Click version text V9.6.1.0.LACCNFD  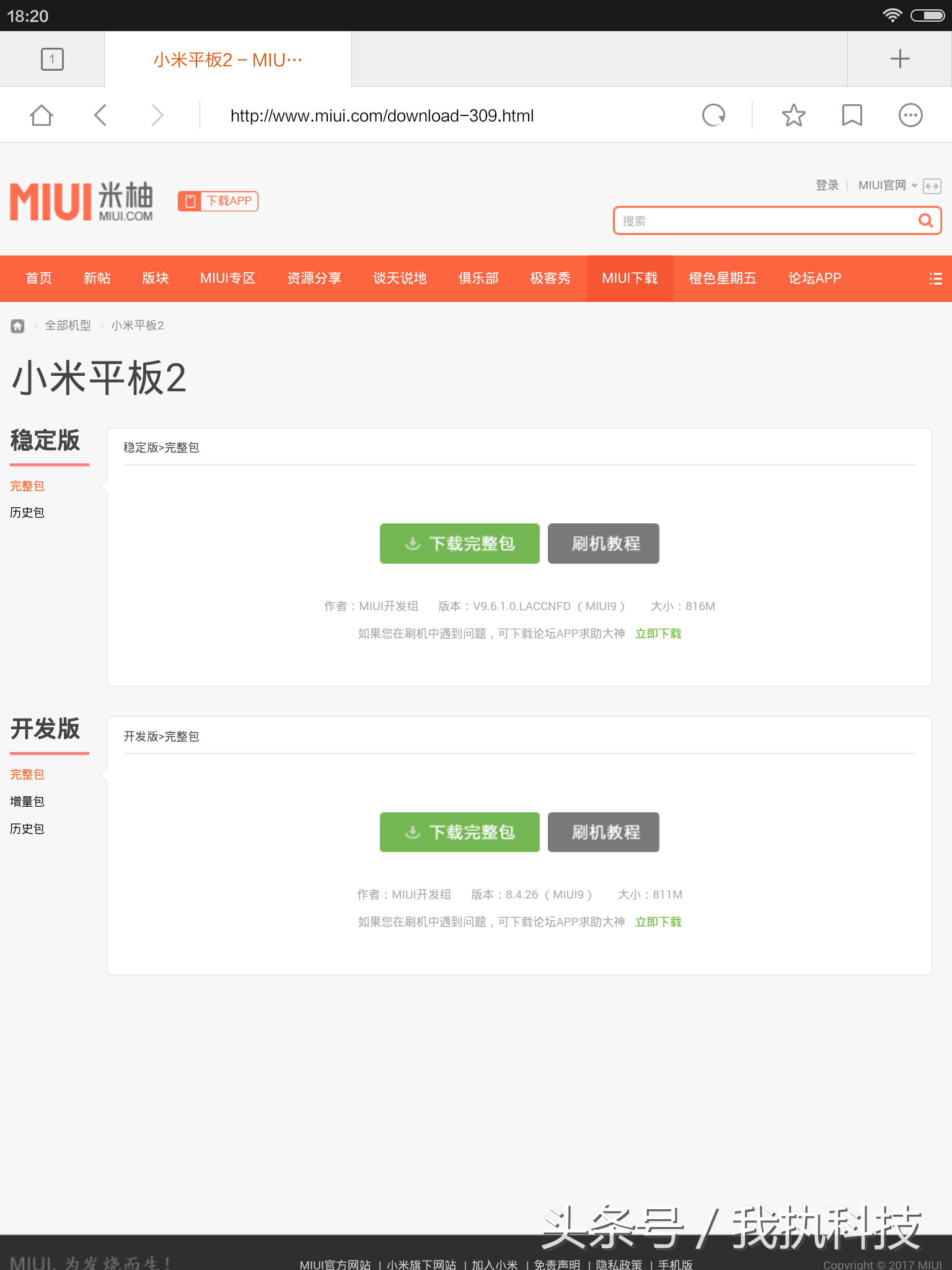pos(522,606)
